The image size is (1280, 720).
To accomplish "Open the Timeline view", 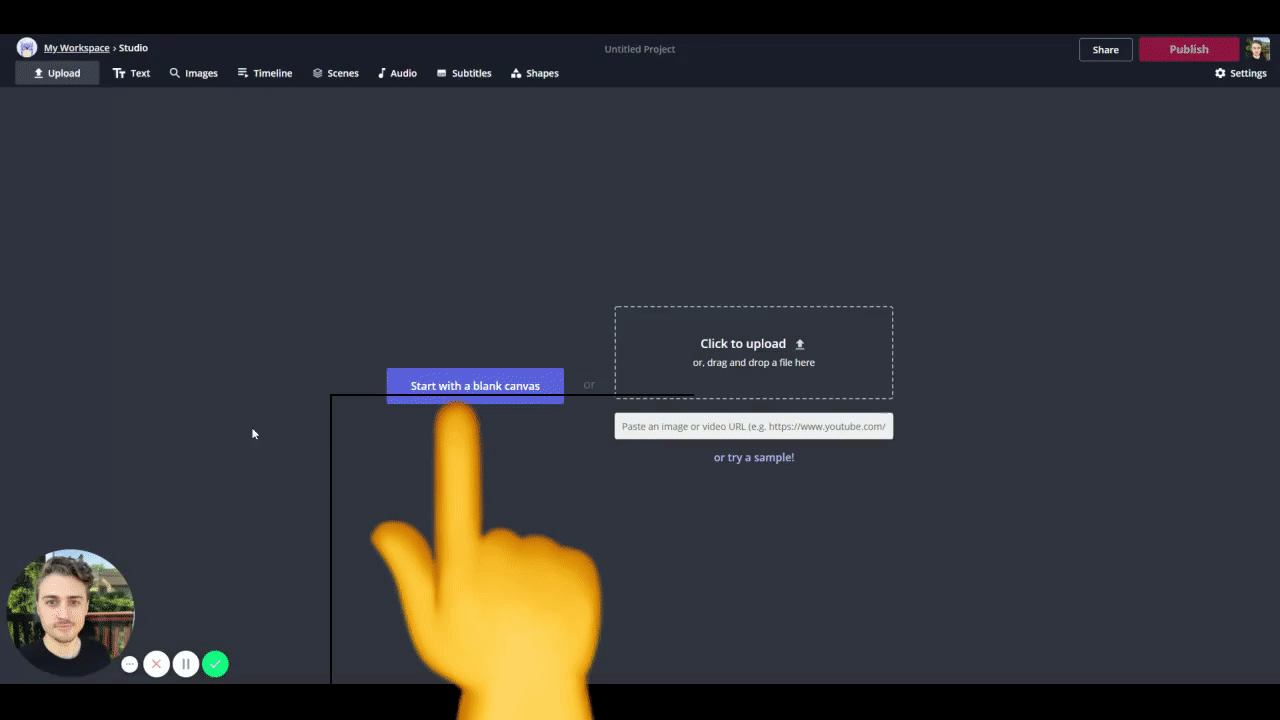I will (265, 73).
